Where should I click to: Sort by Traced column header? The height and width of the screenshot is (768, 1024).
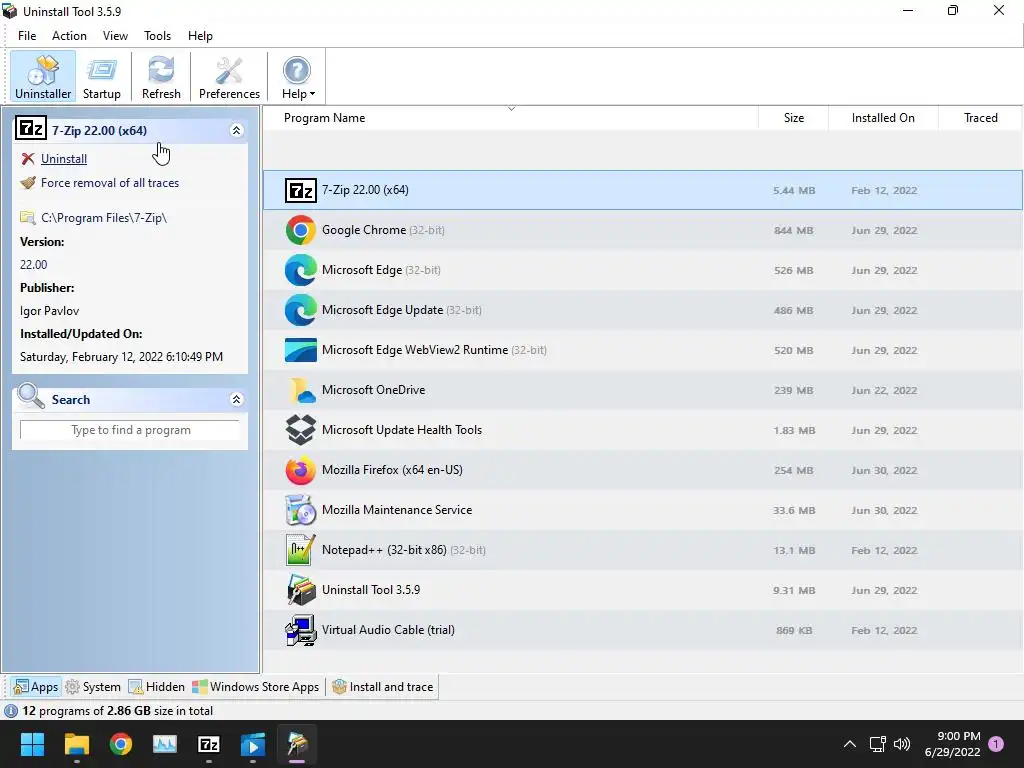point(980,118)
